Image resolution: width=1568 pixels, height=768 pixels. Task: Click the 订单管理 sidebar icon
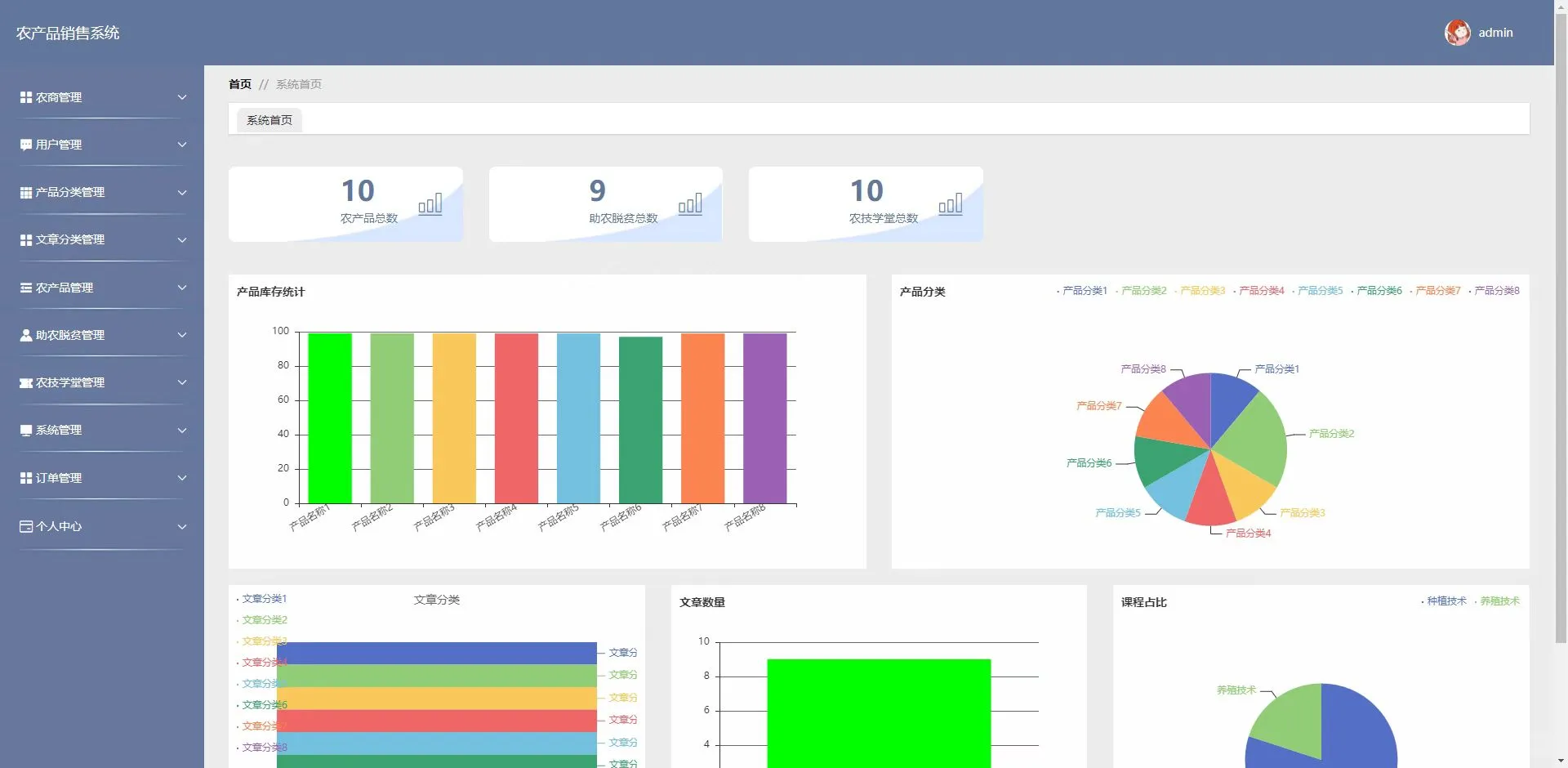click(24, 478)
